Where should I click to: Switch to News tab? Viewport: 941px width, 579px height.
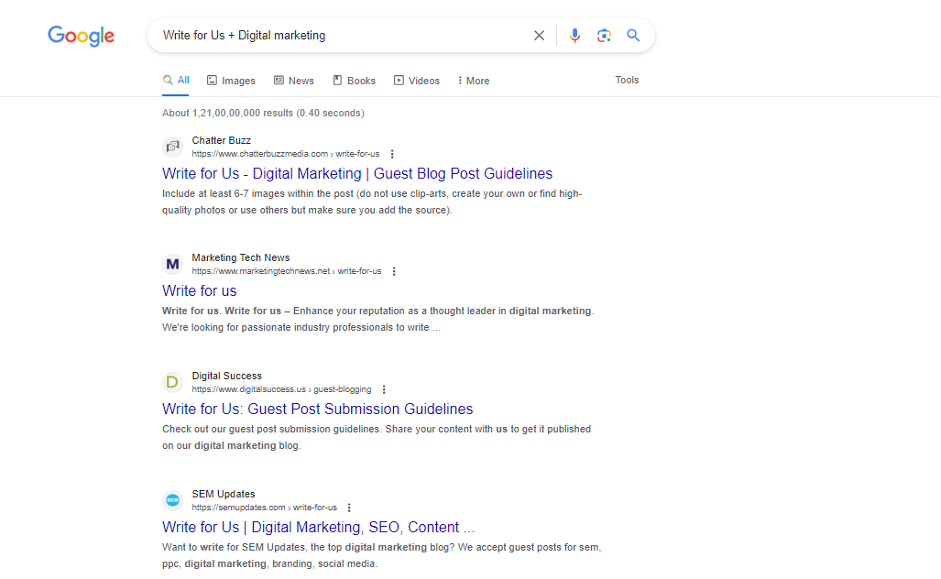tap(294, 80)
